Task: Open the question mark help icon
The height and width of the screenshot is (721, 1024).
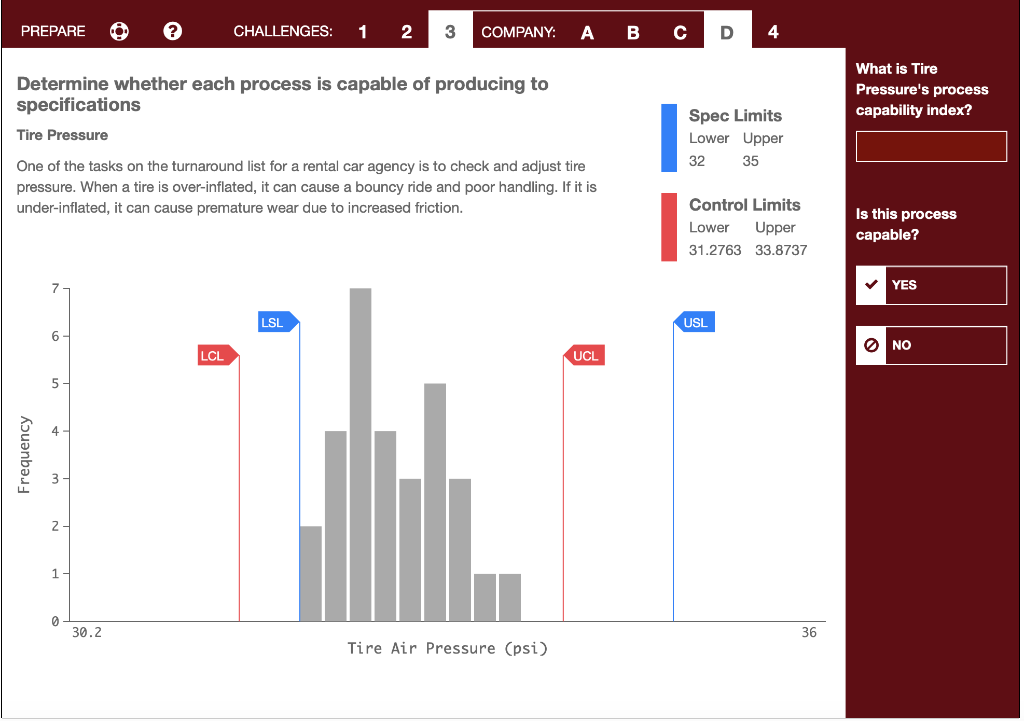Action: 172,31
